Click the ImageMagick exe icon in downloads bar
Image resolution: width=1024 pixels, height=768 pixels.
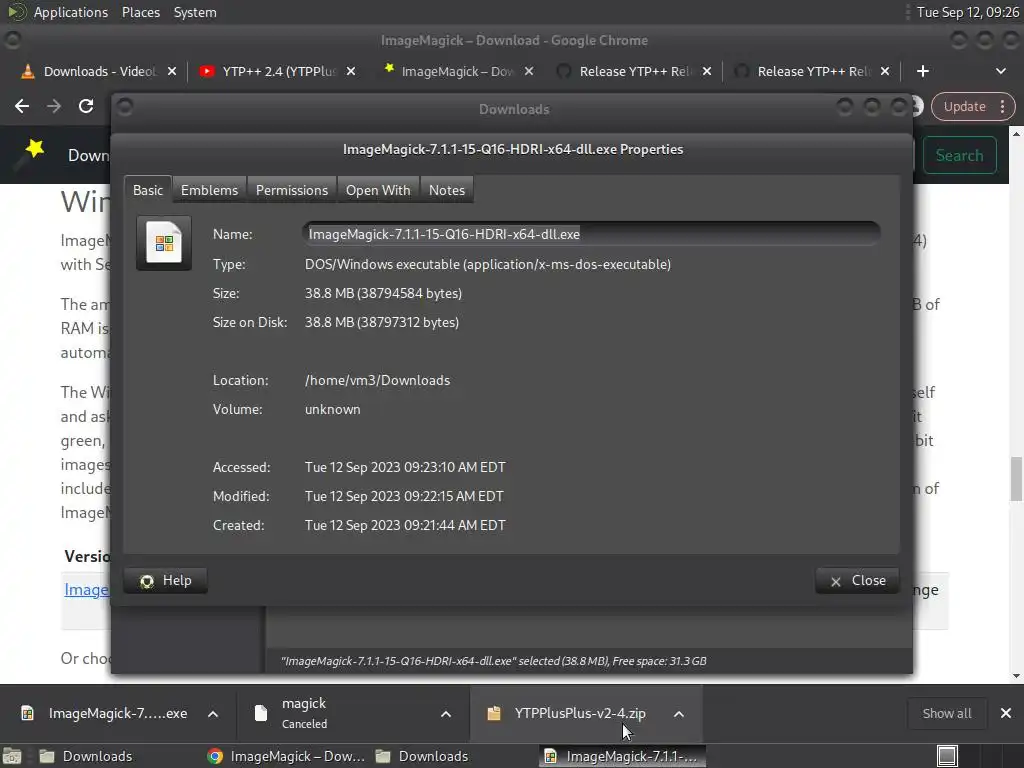click(27, 713)
